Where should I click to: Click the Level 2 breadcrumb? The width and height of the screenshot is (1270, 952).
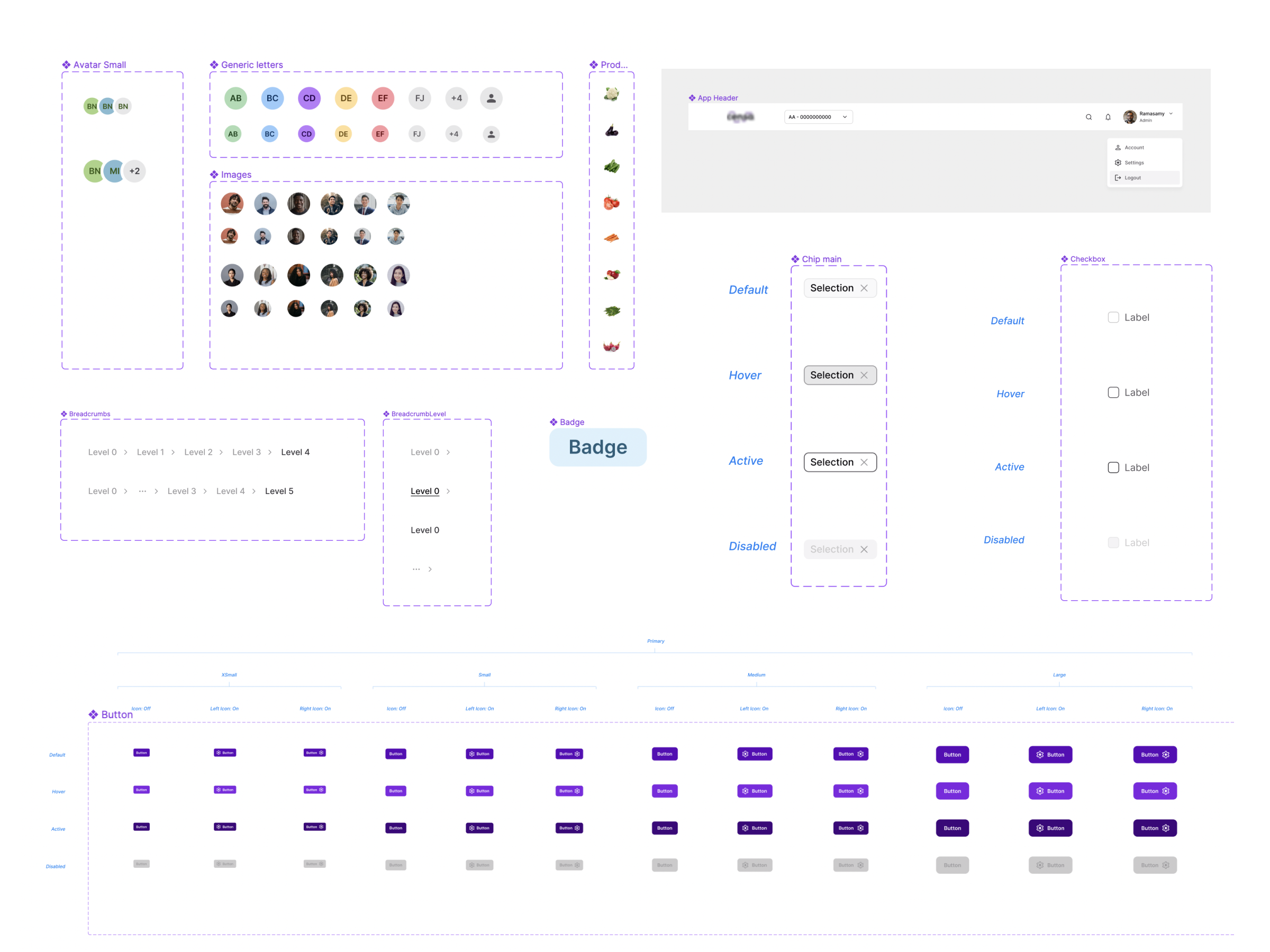click(x=198, y=452)
